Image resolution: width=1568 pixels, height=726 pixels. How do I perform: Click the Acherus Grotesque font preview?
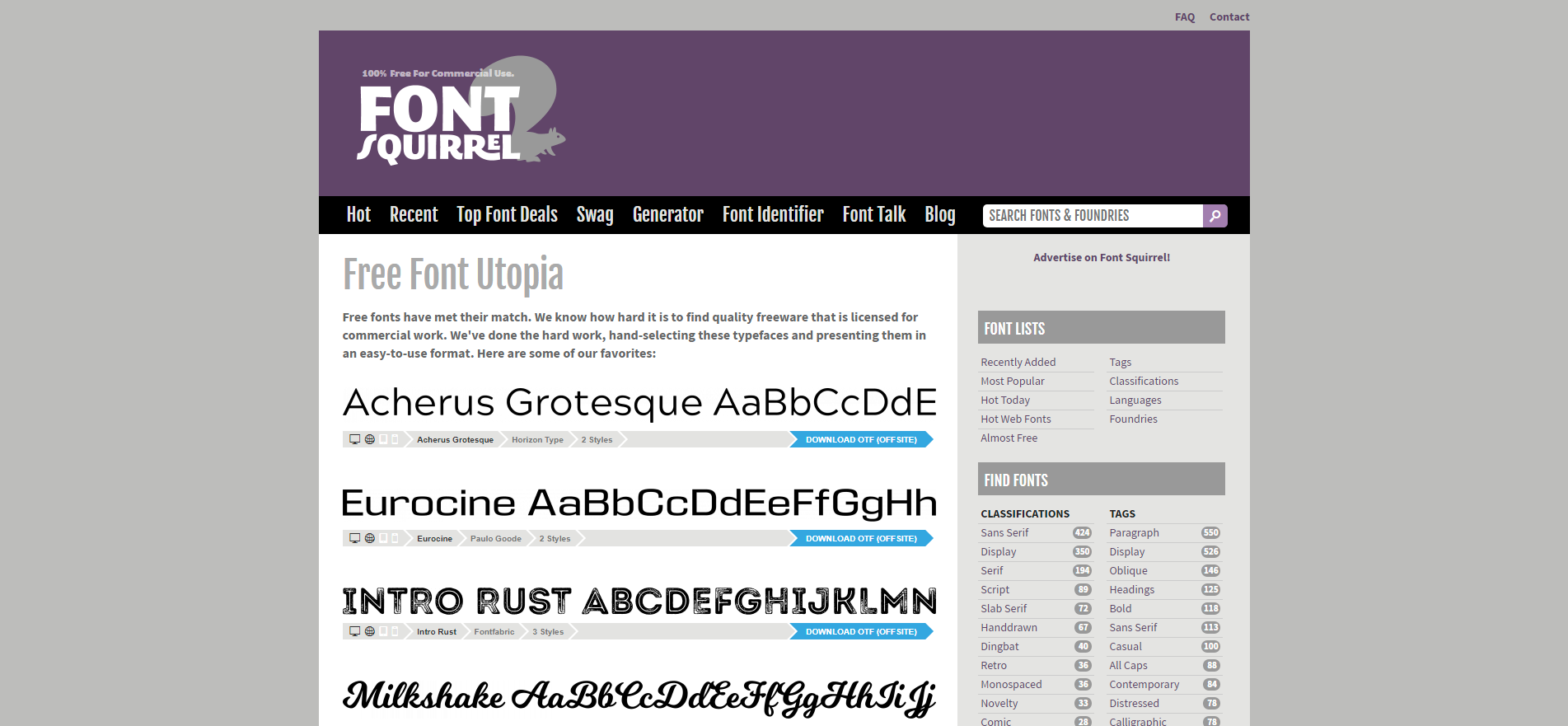tap(639, 403)
